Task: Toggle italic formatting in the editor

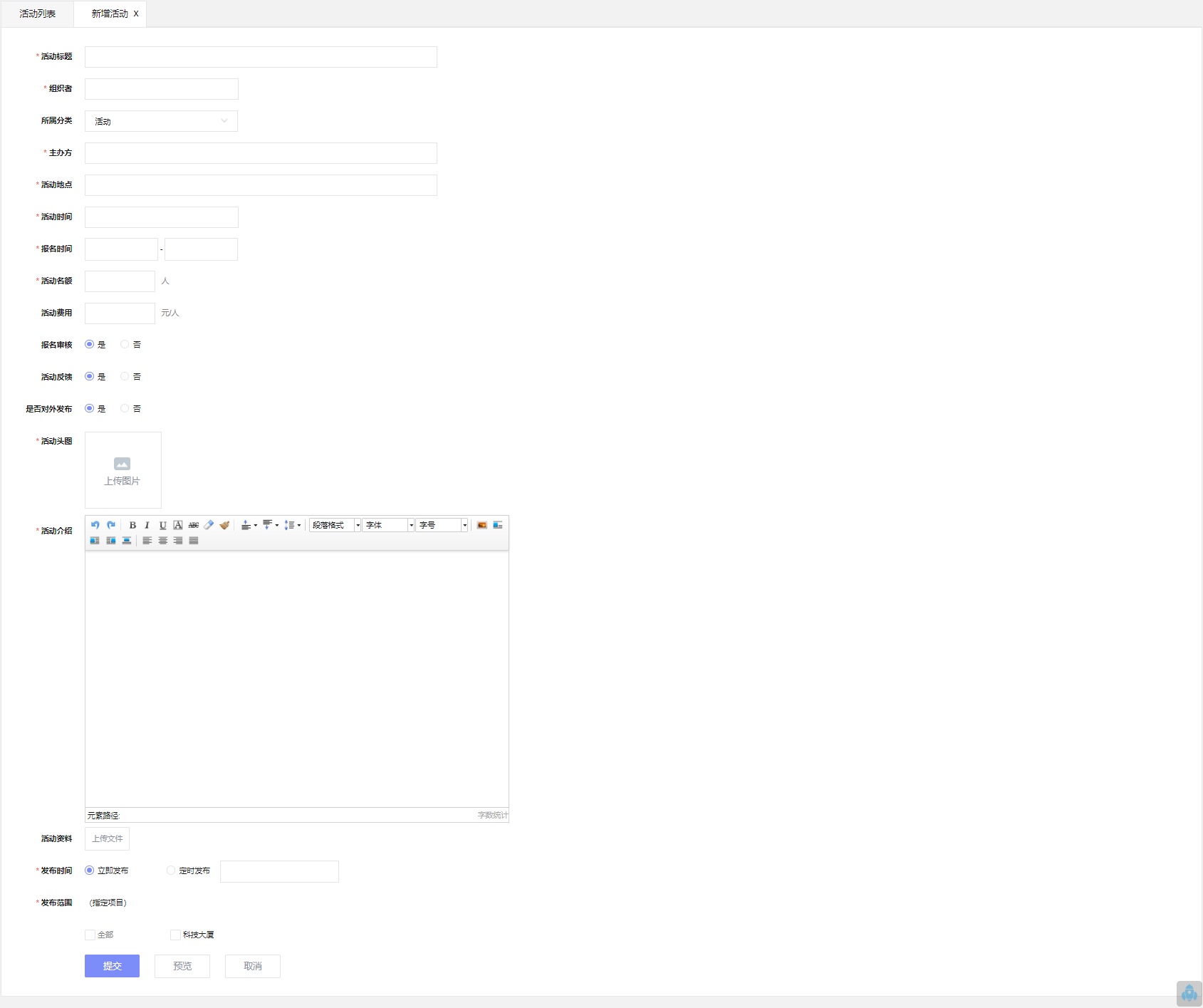Action: 147,525
